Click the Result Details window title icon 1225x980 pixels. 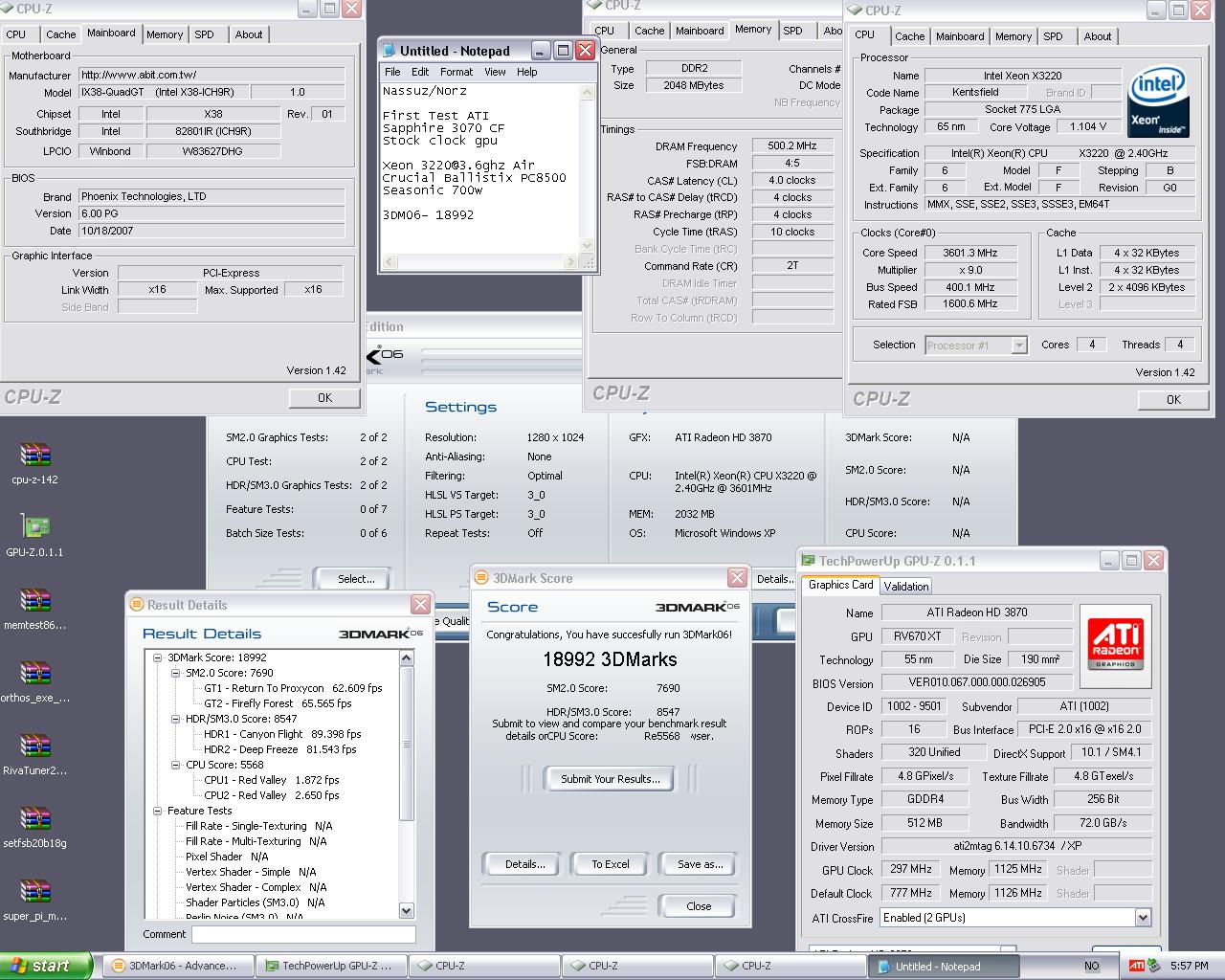[137, 605]
